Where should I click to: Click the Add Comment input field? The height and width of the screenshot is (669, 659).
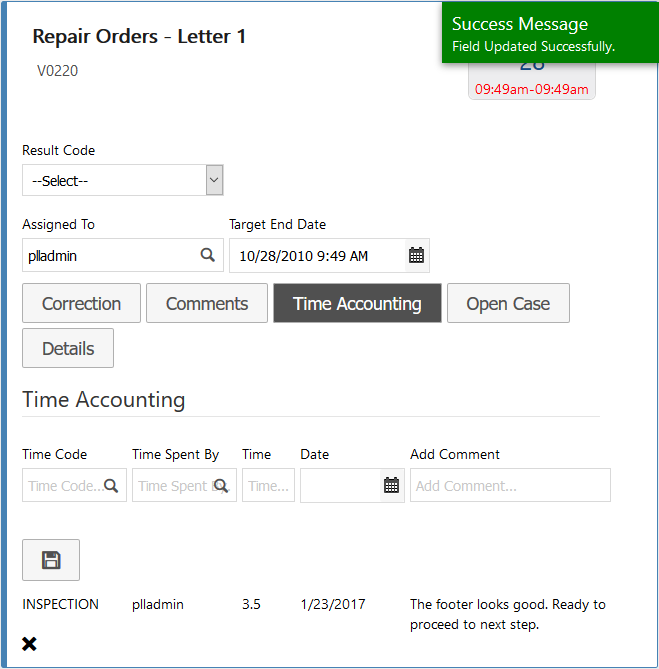point(509,485)
